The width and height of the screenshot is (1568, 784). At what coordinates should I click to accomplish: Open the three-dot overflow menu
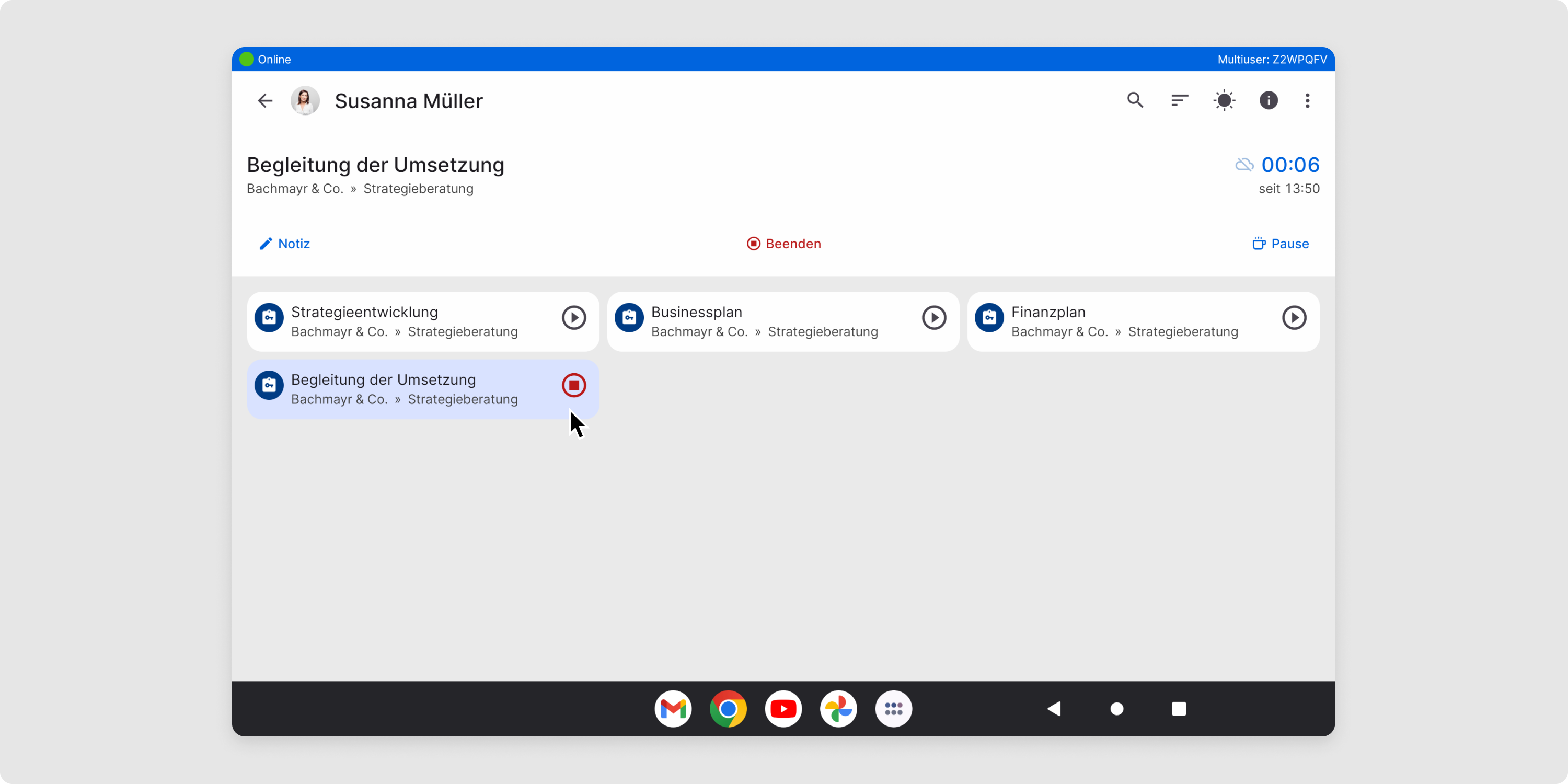tap(1308, 100)
